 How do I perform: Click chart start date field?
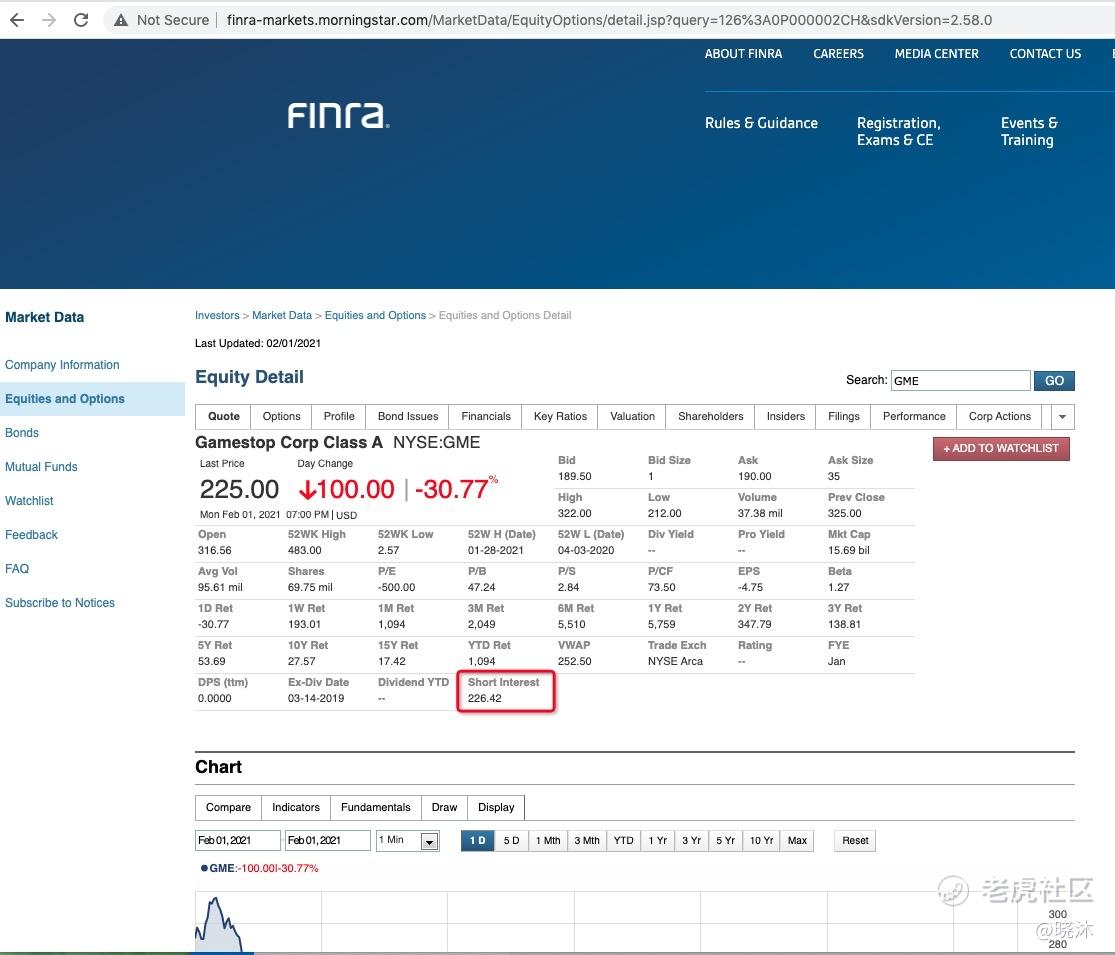[238, 841]
